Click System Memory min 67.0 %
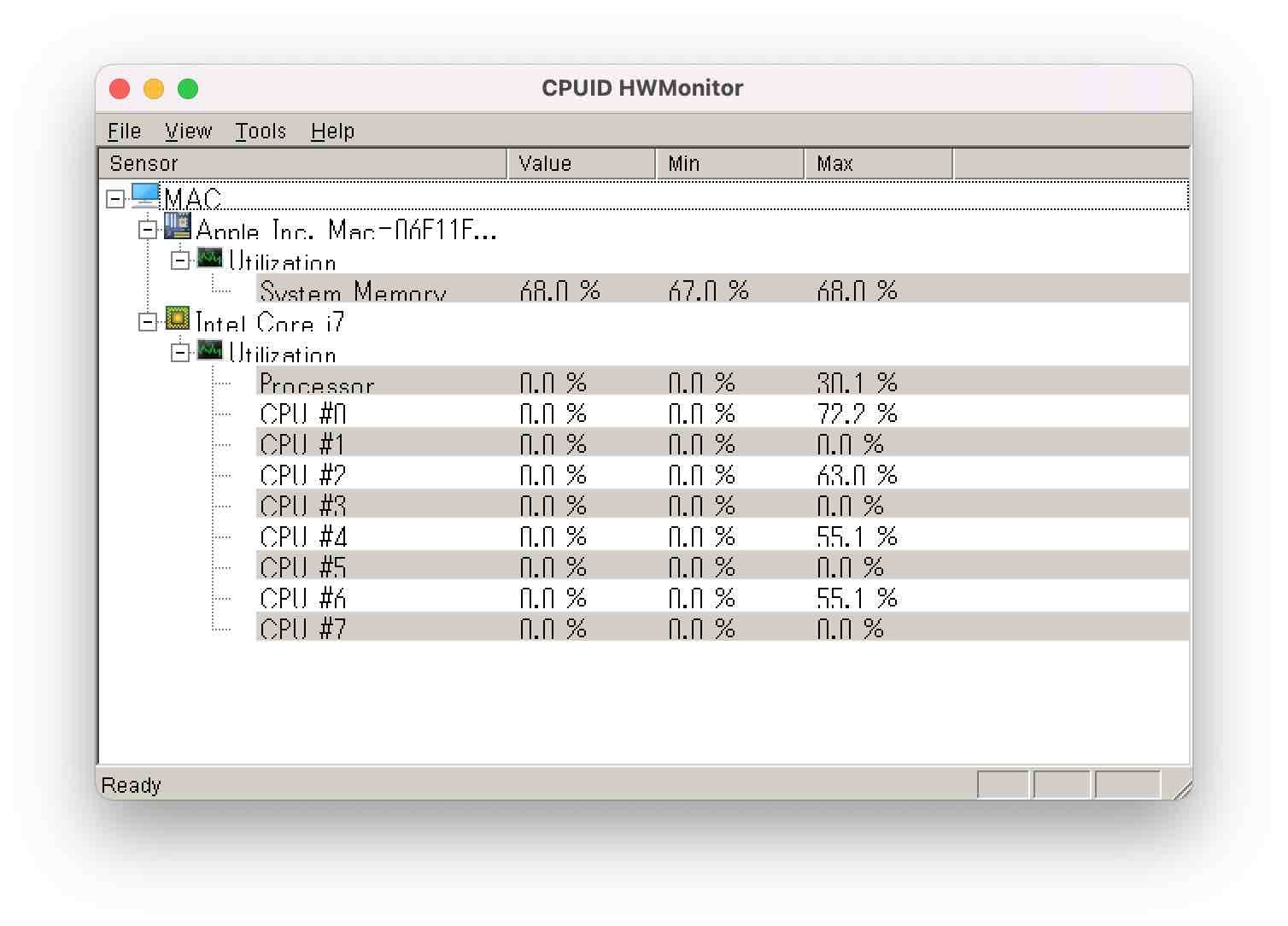Screen dimensions: 1288x926 708,290
